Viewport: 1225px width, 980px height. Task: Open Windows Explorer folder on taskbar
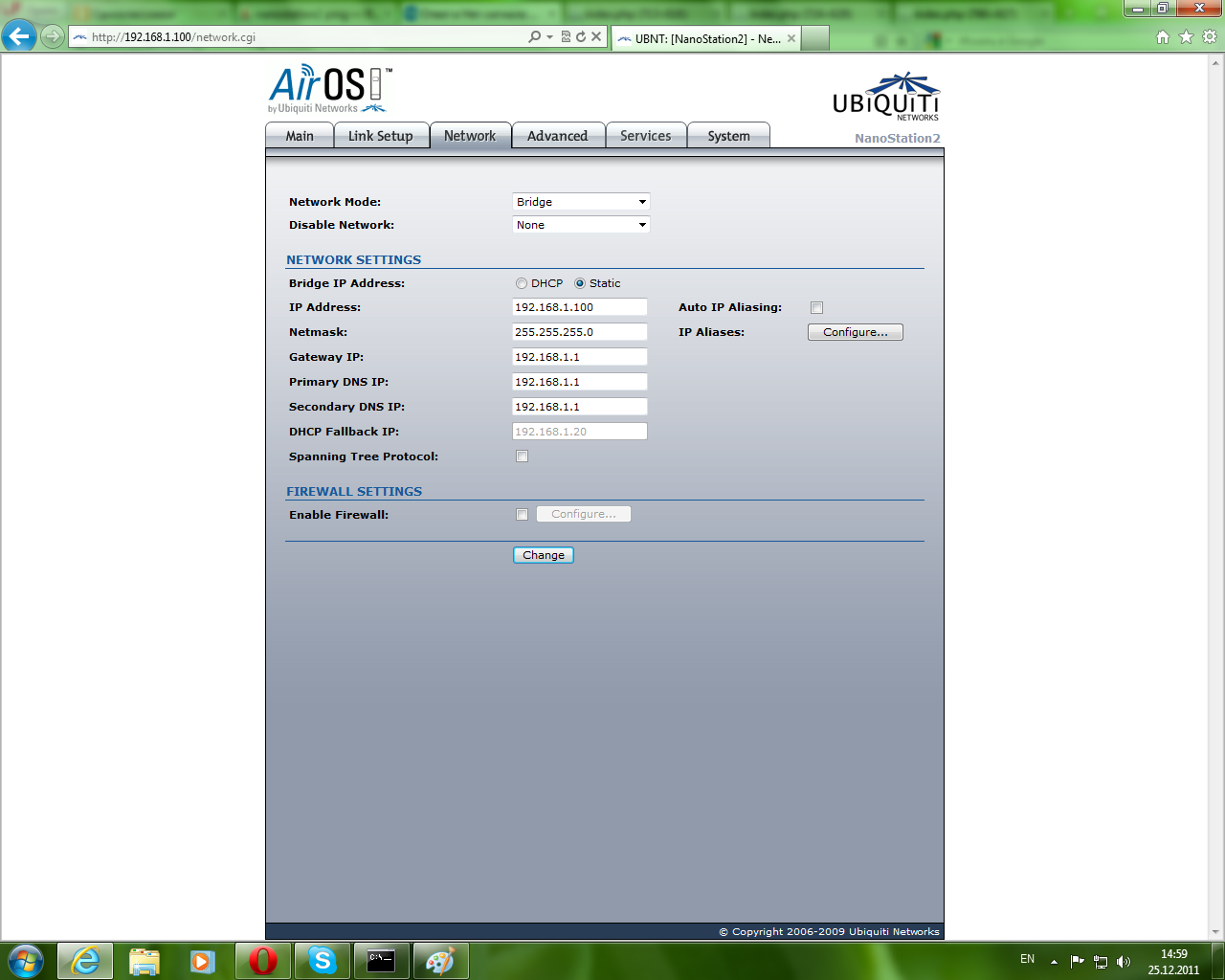pos(145,960)
